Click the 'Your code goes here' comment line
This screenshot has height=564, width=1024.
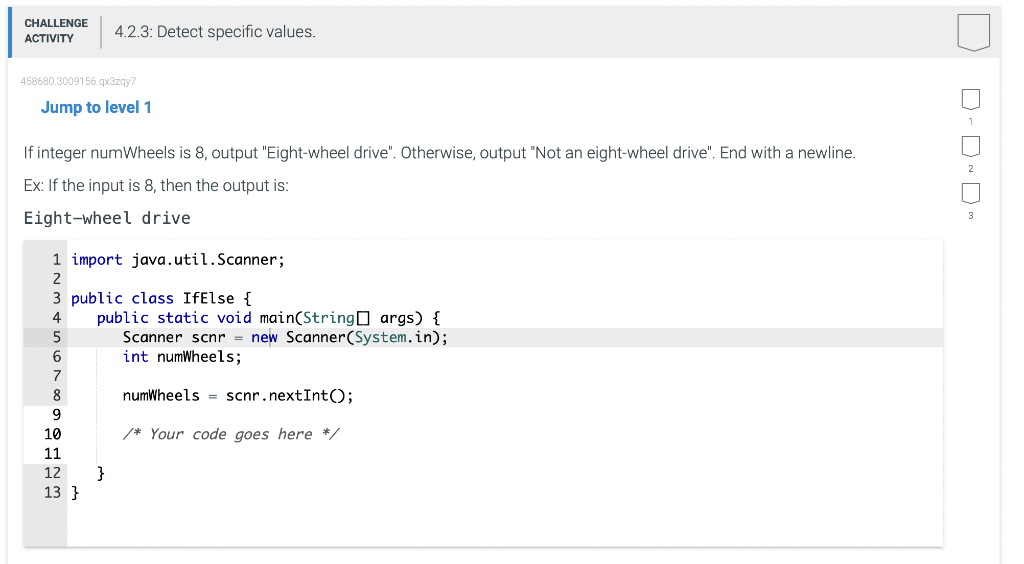(x=231, y=434)
